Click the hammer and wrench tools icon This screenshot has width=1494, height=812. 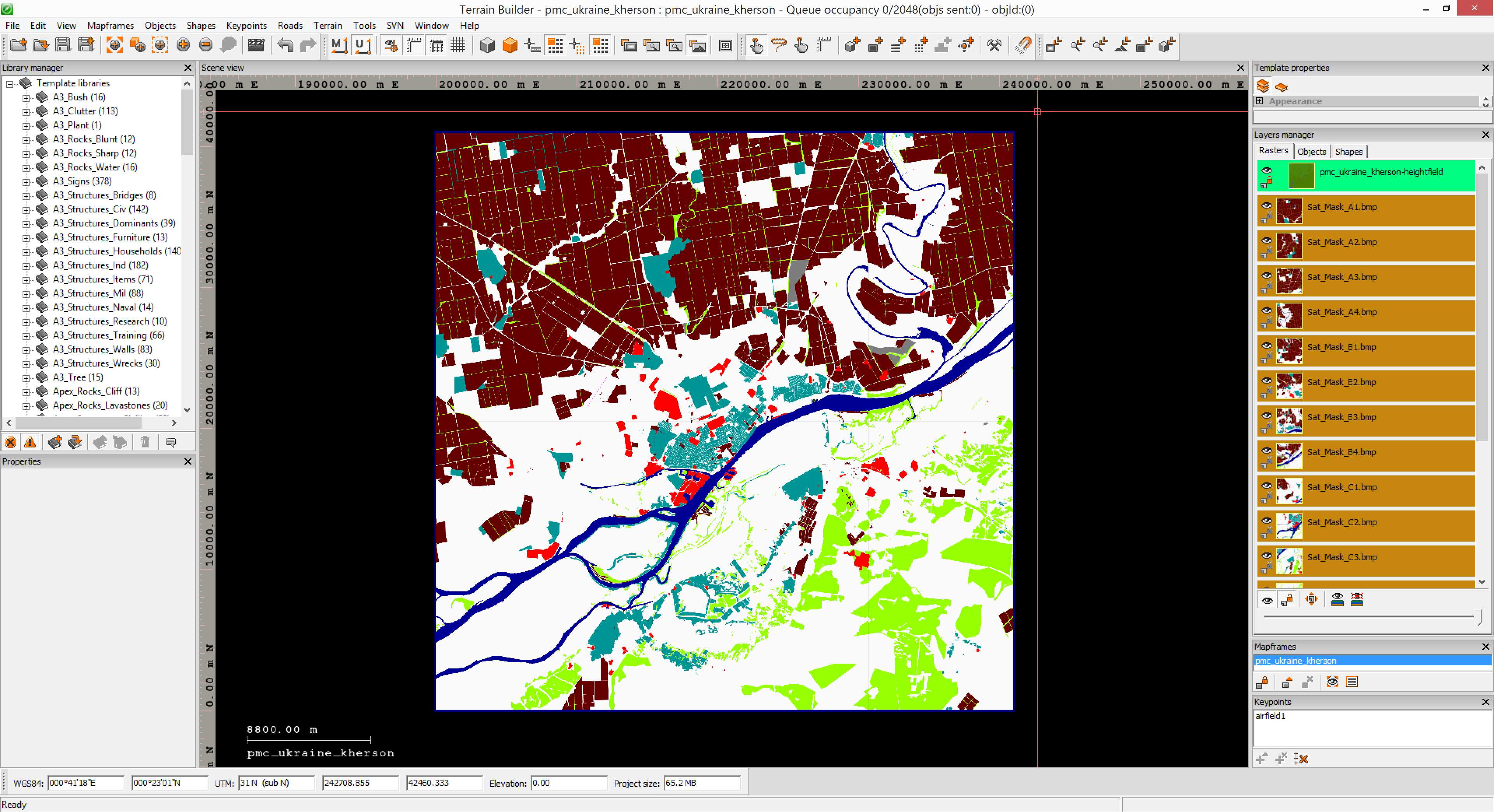[x=994, y=45]
